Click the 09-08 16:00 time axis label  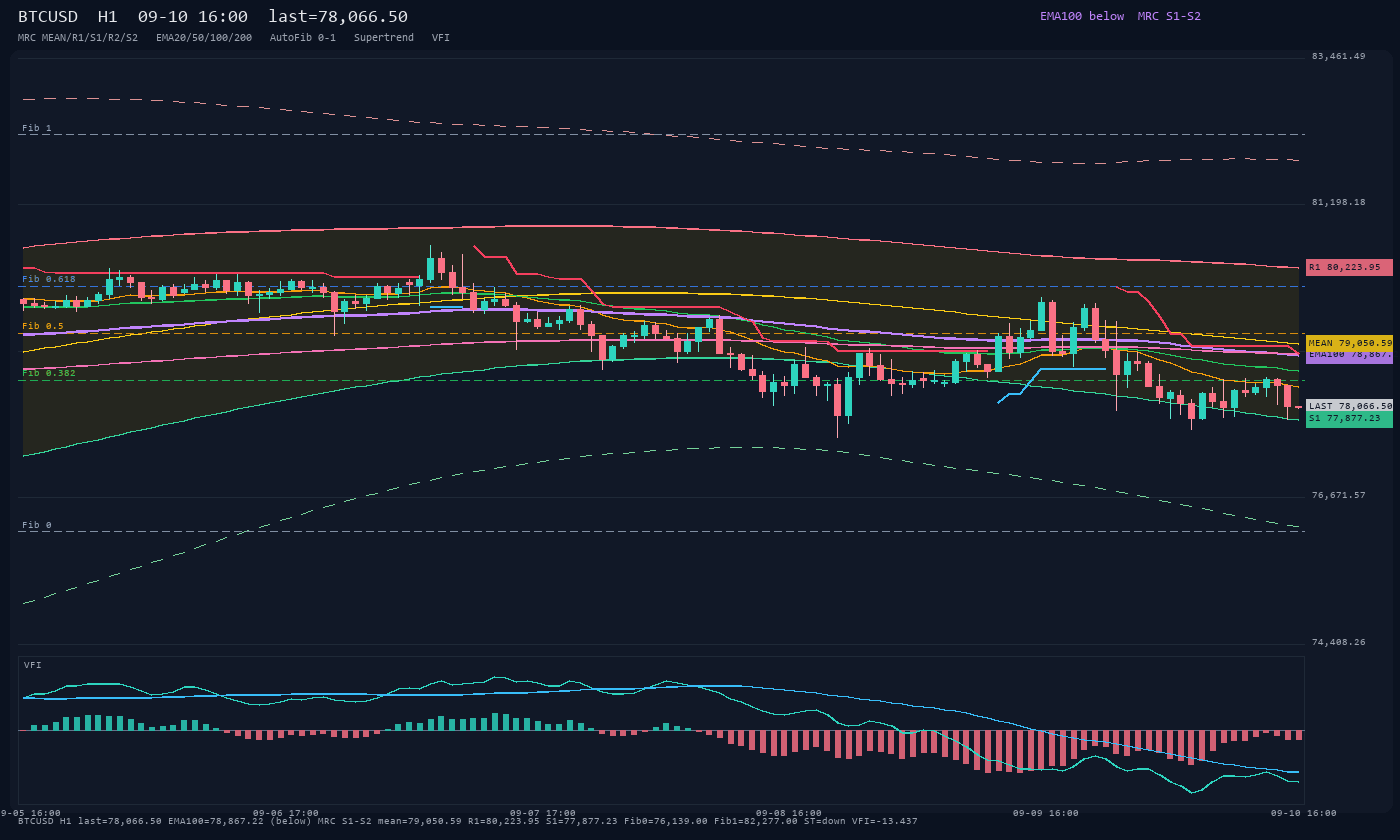(789, 813)
